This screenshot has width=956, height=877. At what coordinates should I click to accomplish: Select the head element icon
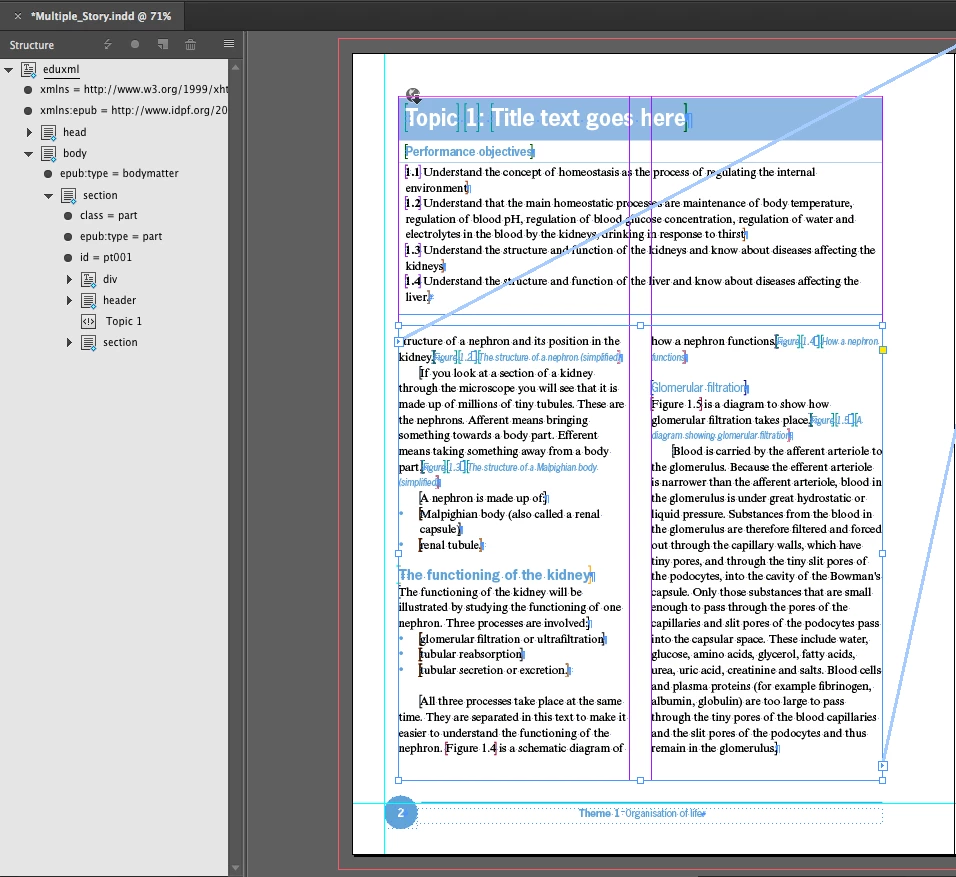(49, 132)
